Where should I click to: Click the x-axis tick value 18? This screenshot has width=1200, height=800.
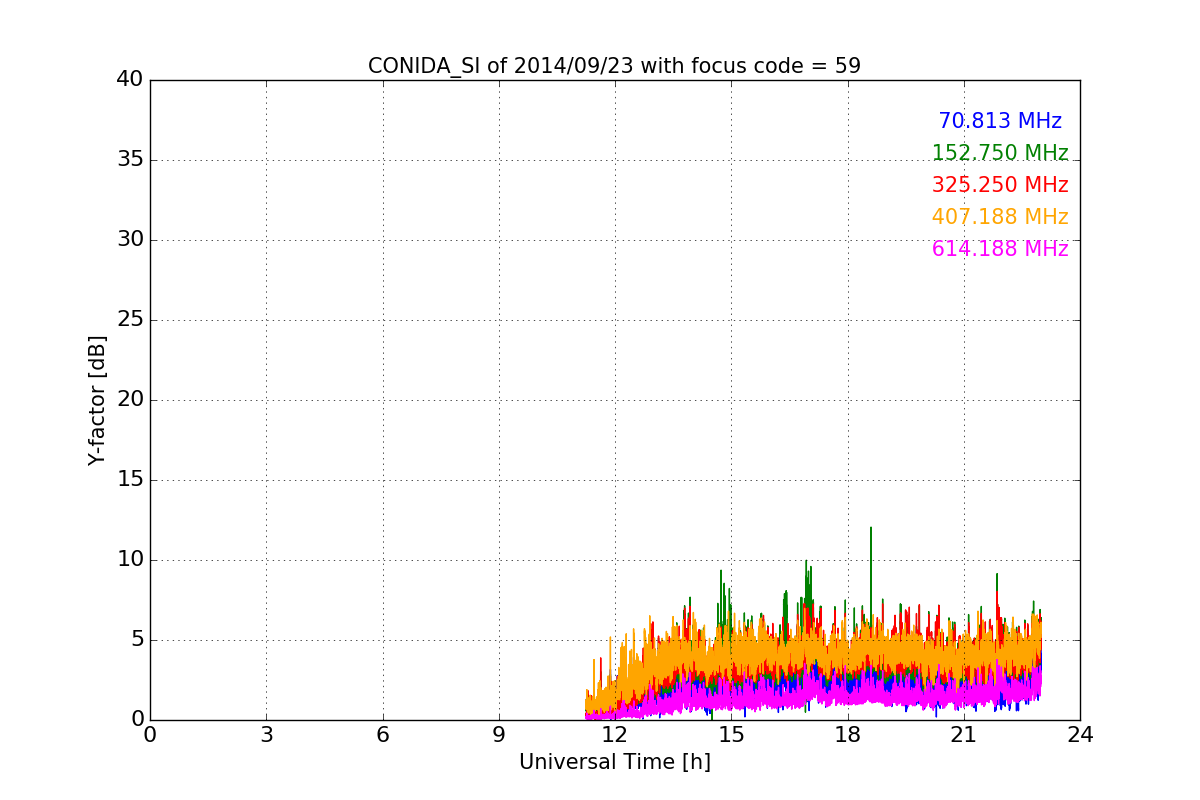[848, 735]
